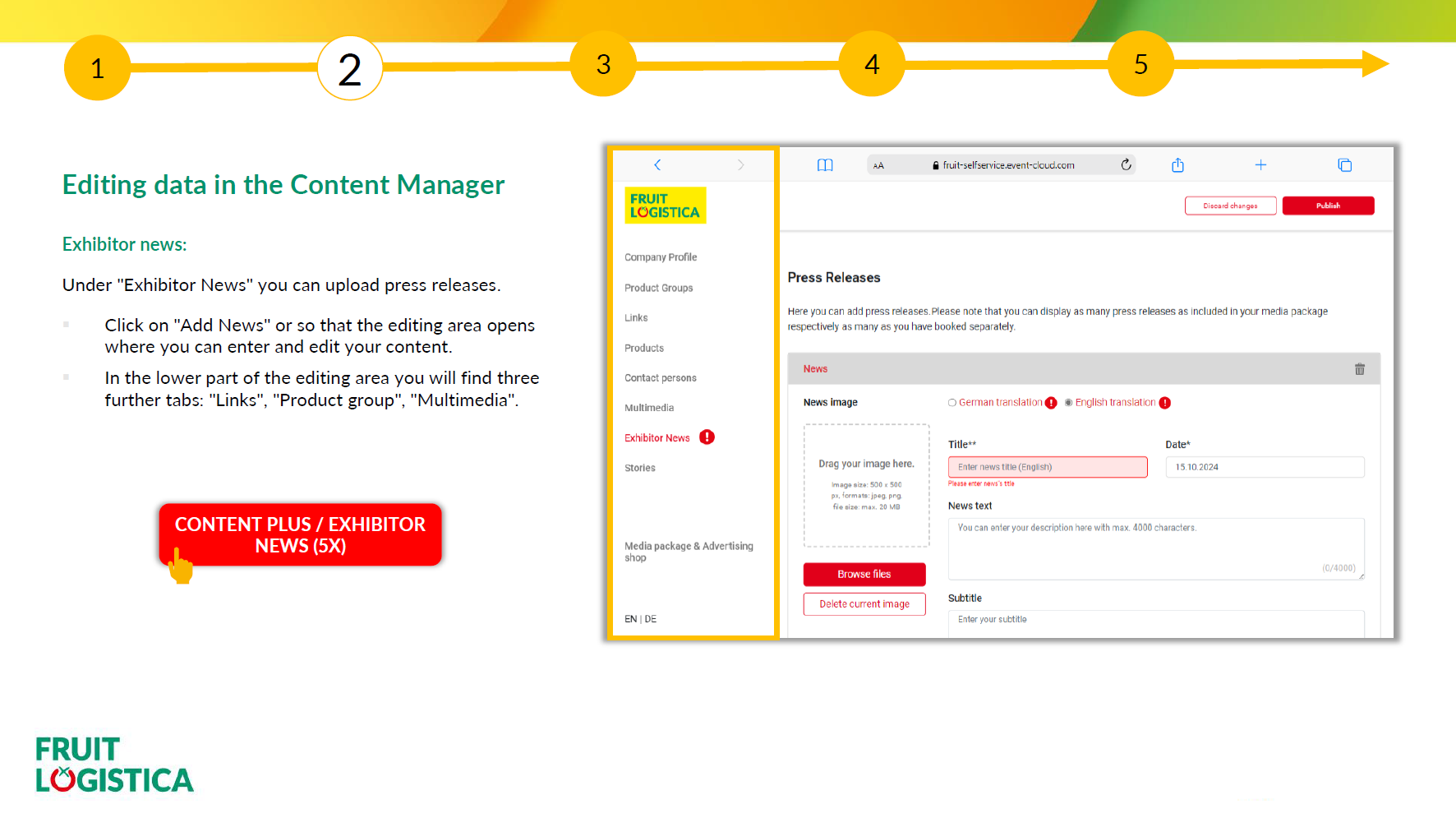Open Product Groups in the sidebar
Image resolution: width=1456 pixels, height=818 pixels.
pos(659,288)
